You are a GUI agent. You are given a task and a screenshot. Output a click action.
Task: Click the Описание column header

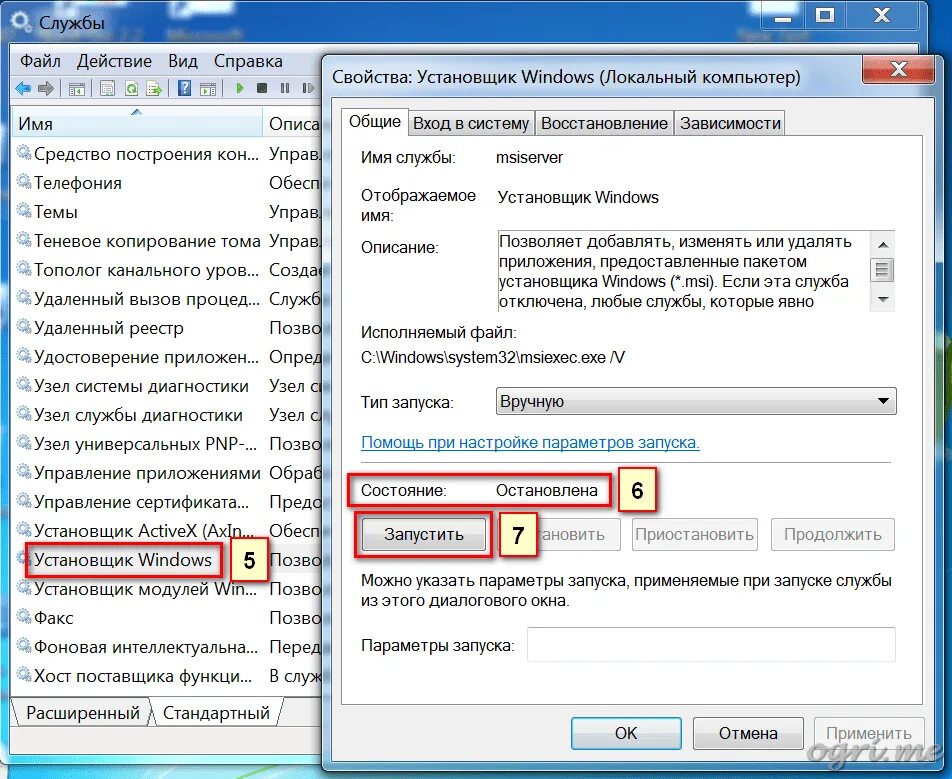click(x=294, y=124)
